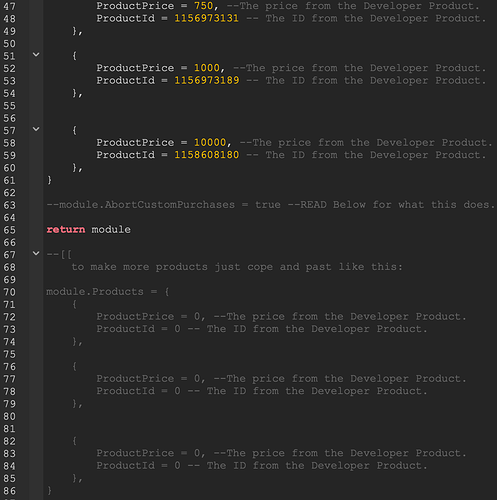
Task: Click the '},' on line 60
Action: [77, 167]
